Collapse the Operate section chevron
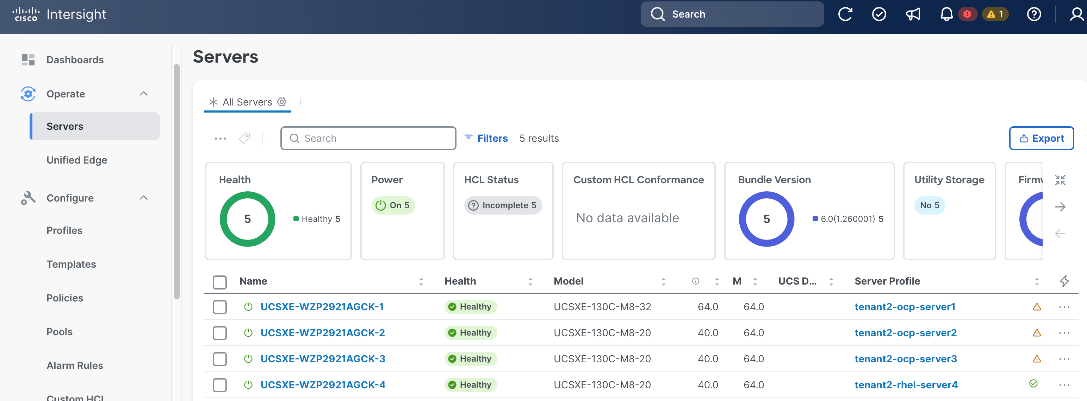Image resolution: width=1087 pixels, height=401 pixels. [144, 94]
